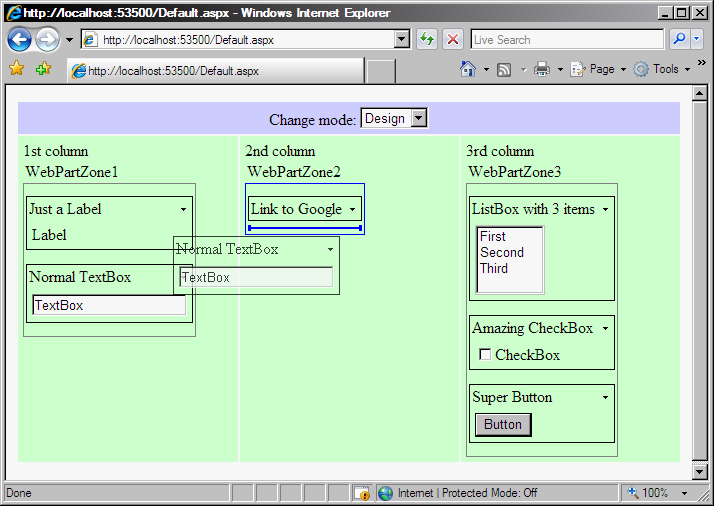Open the Home button dropdown arrow
714x506 pixels.
(x=486, y=69)
